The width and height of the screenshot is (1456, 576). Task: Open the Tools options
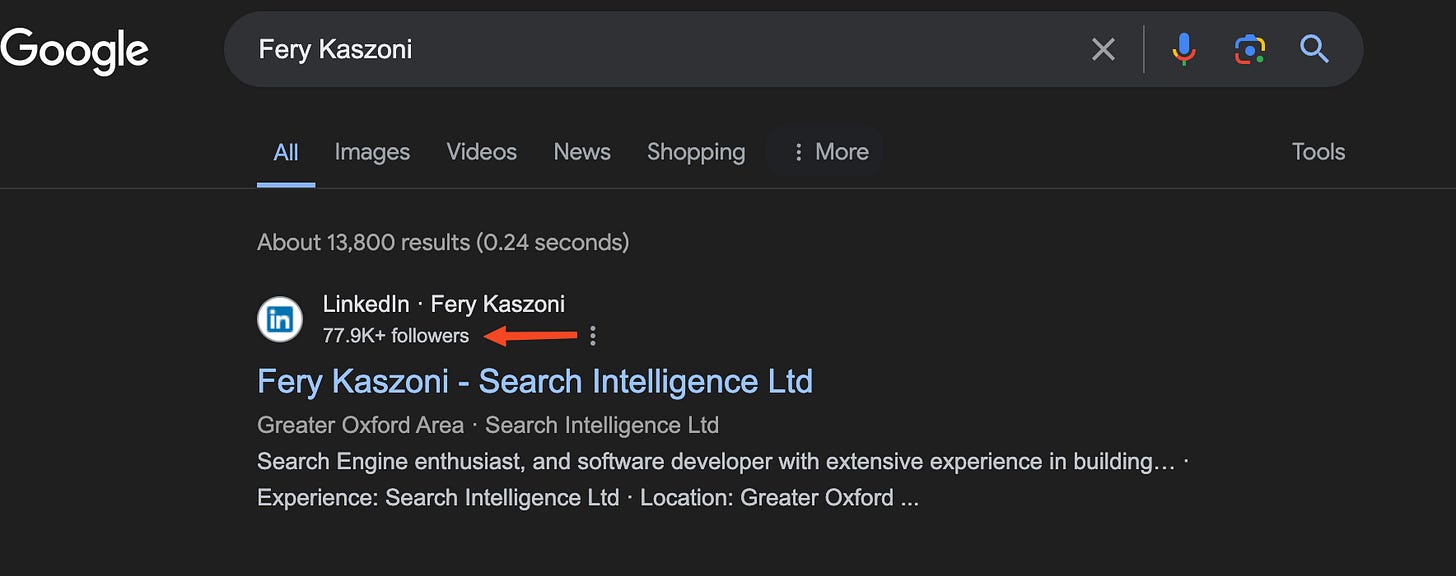tap(1318, 152)
